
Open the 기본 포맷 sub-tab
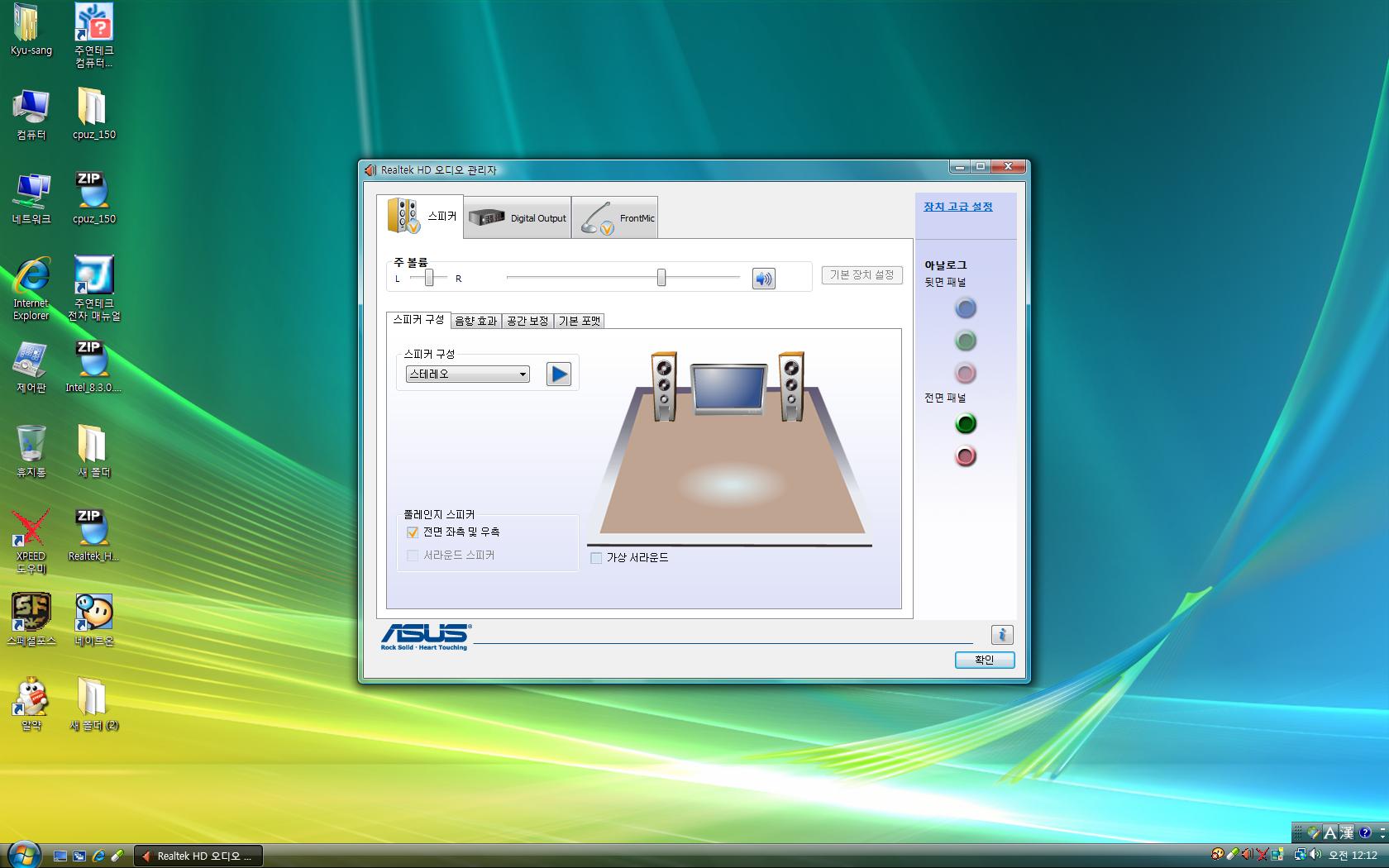click(x=580, y=321)
